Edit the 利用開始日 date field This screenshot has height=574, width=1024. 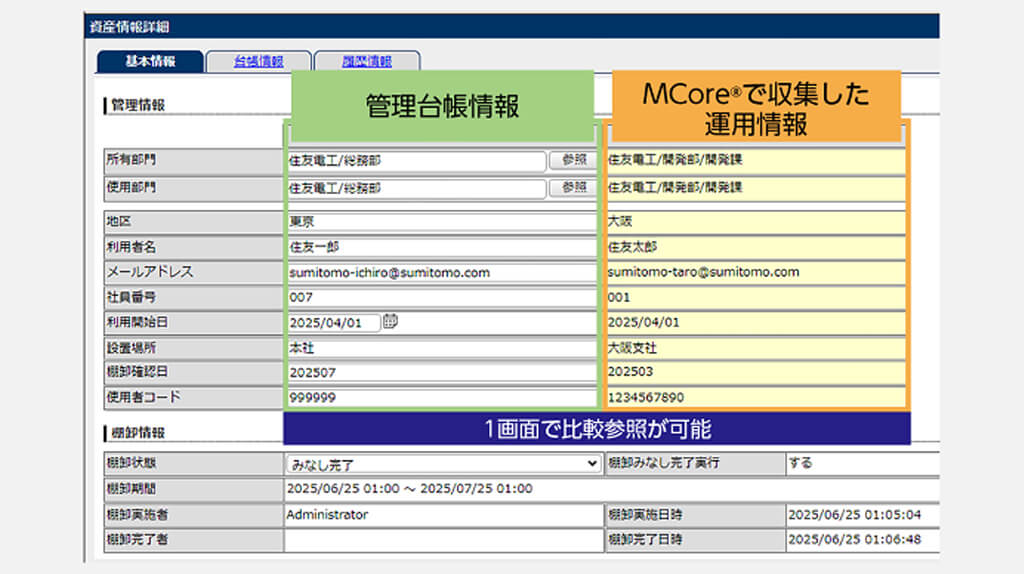[x=334, y=323]
